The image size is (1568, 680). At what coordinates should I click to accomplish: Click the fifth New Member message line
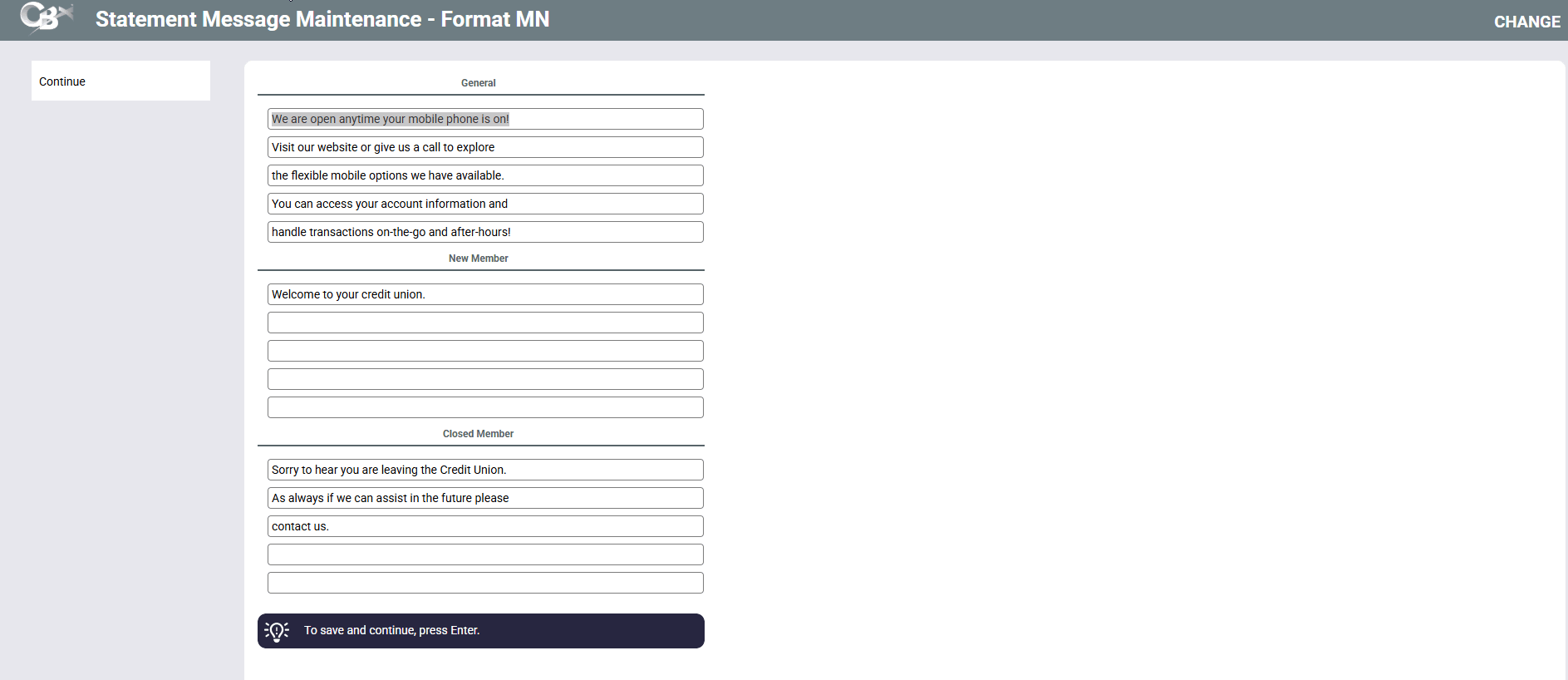485,407
